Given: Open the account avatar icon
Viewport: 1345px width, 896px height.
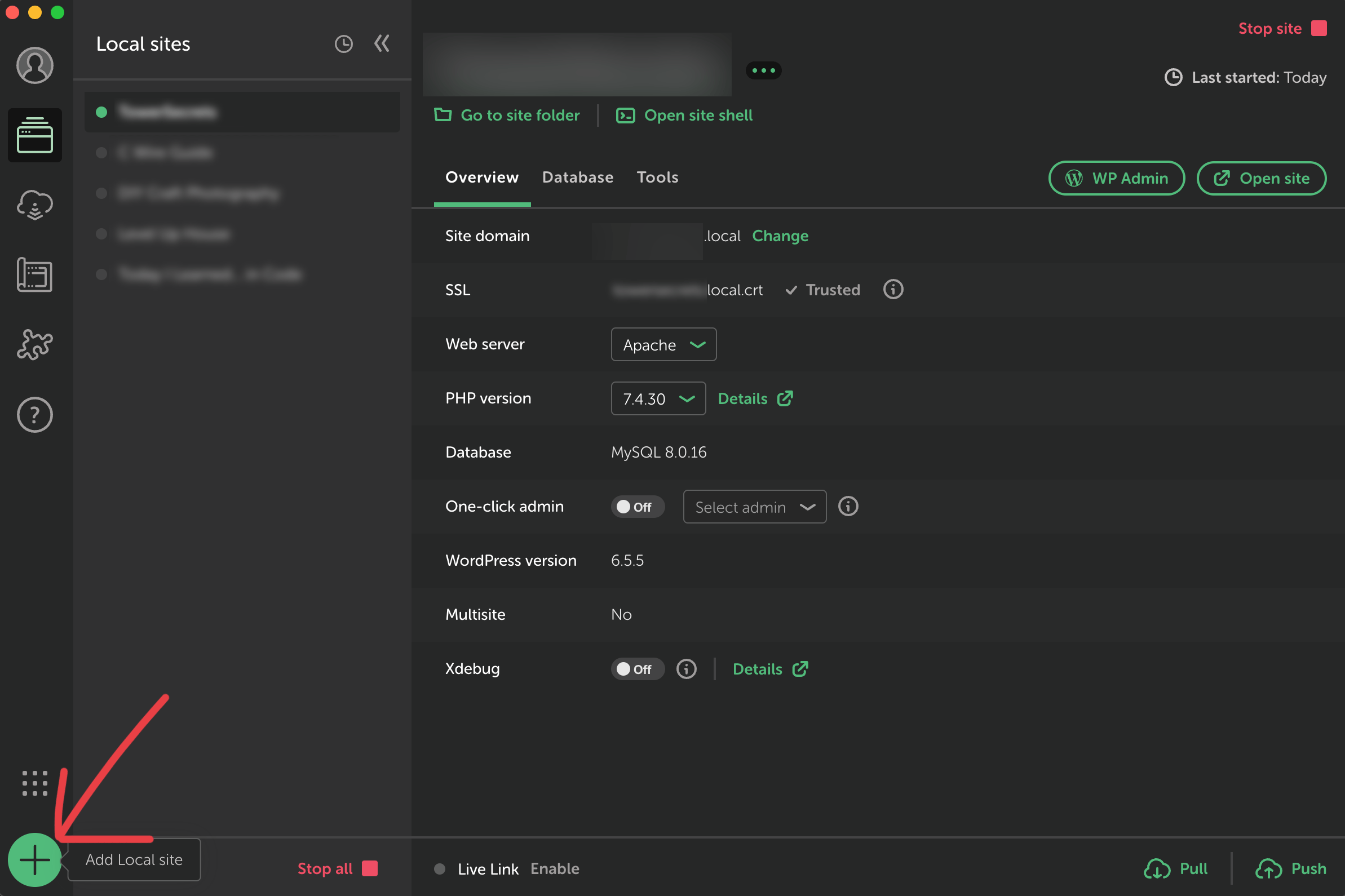Looking at the screenshot, I should point(35,65).
